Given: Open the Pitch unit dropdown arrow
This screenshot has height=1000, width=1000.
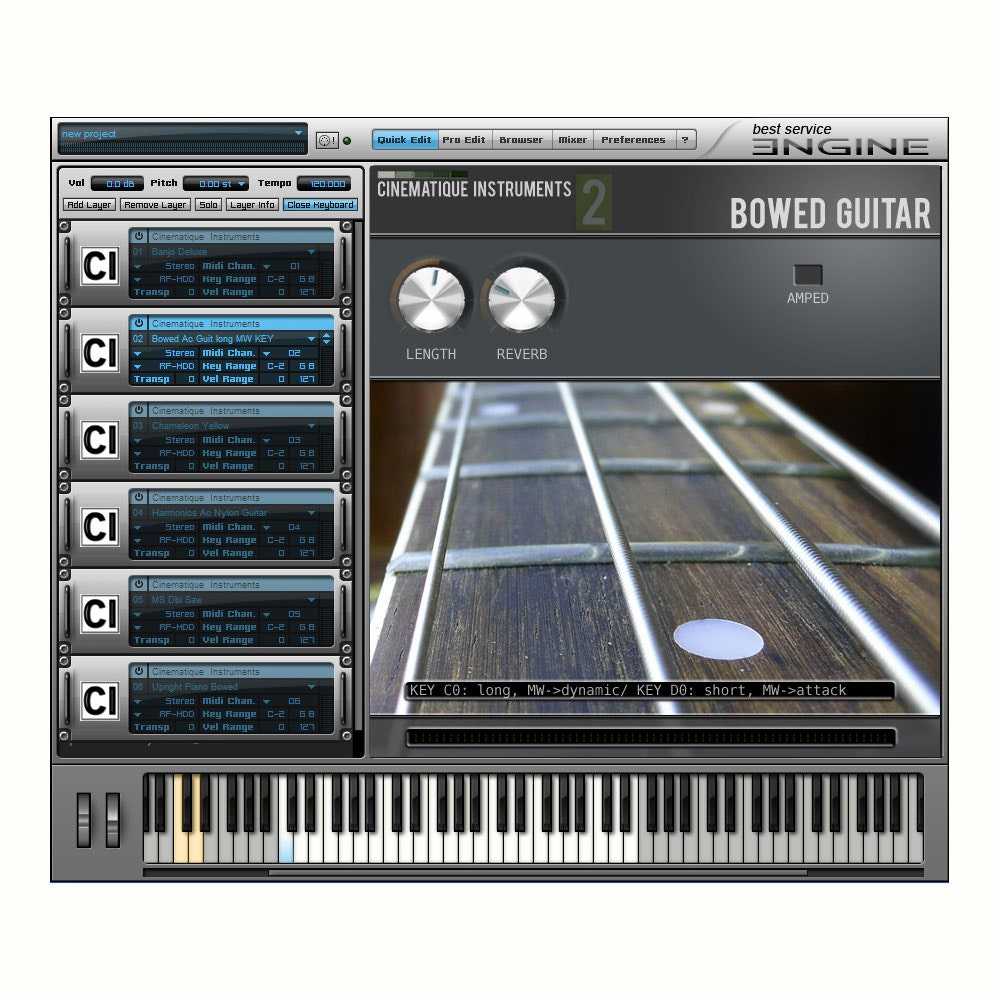Looking at the screenshot, I should pos(242,184).
